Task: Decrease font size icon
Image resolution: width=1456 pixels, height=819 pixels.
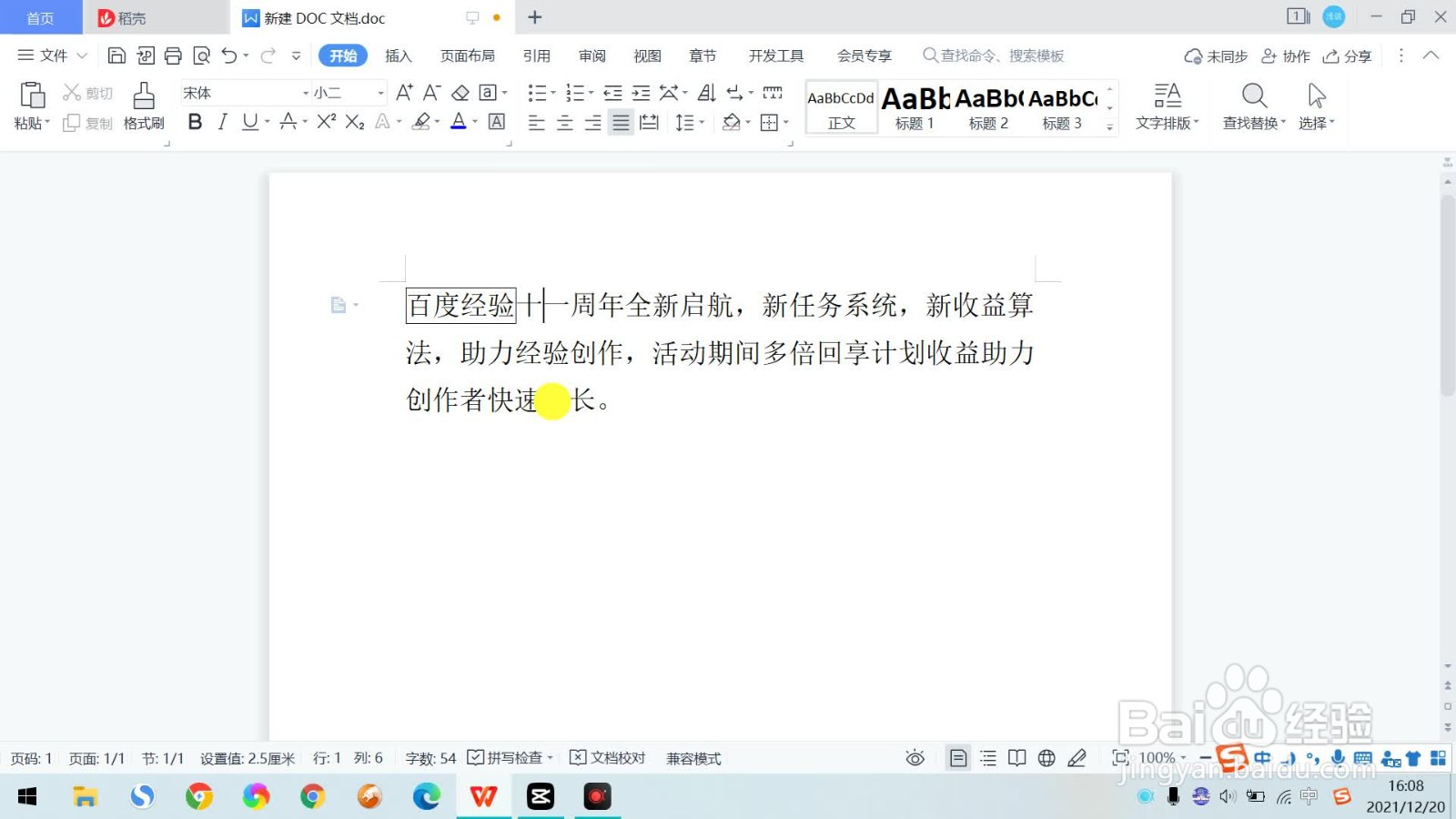Action: 432,93
